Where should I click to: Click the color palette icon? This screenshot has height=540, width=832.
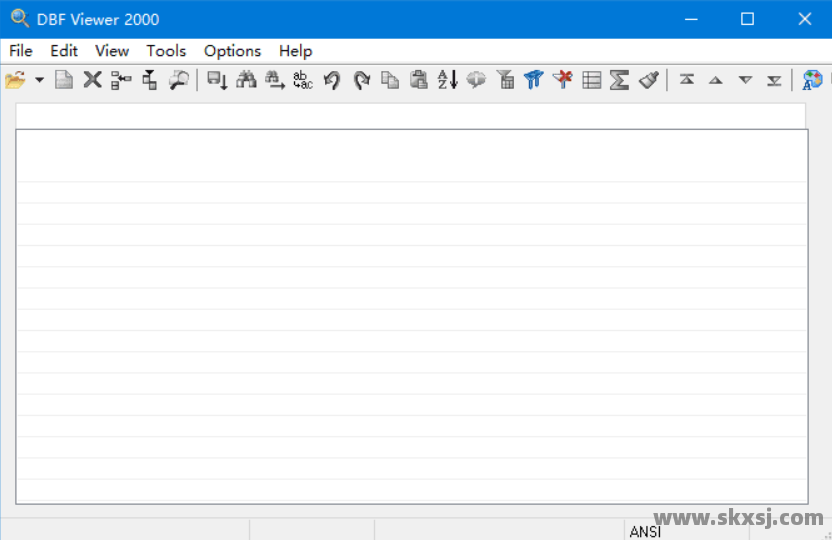[x=813, y=80]
